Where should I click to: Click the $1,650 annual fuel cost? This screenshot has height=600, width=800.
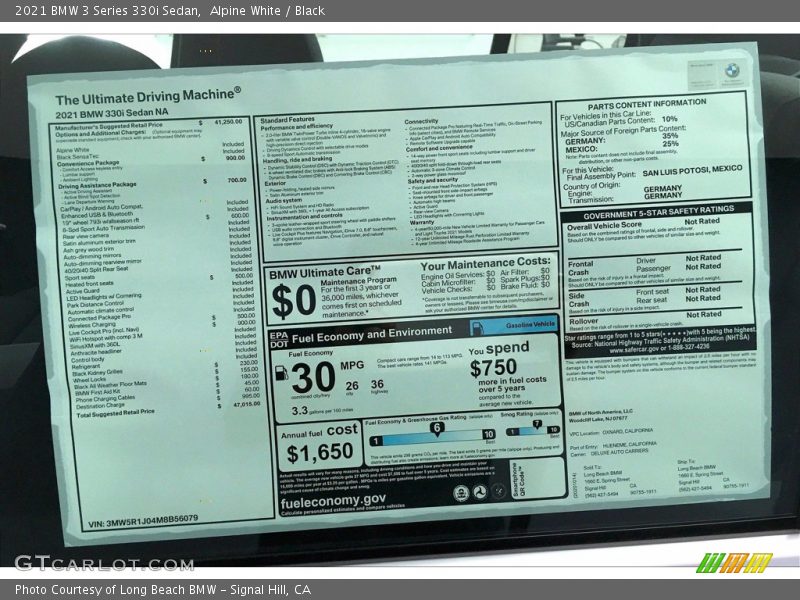[319, 453]
